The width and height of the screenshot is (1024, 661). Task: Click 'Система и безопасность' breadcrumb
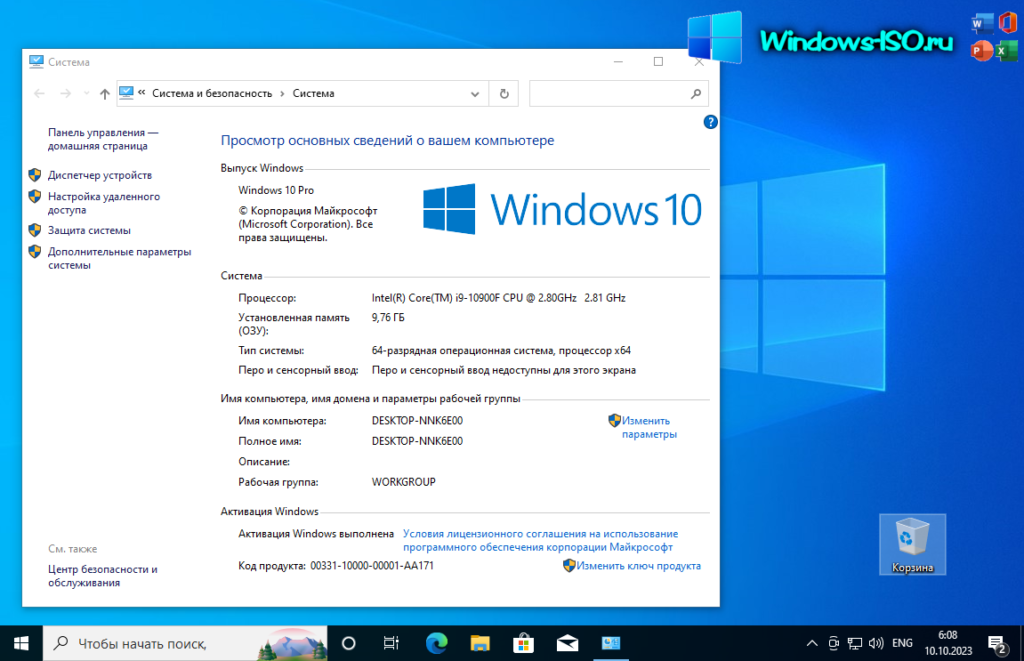tap(212, 93)
